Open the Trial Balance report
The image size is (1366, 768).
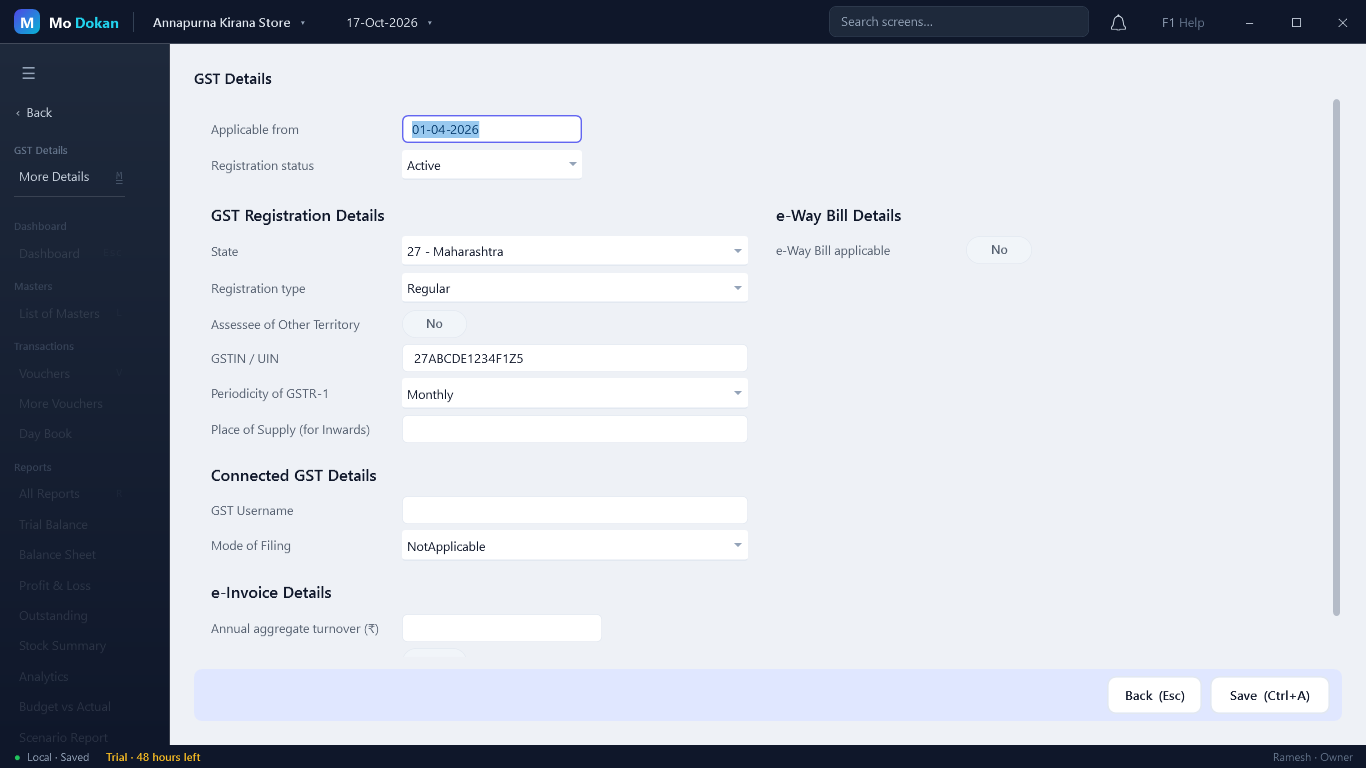pyautogui.click(x=53, y=524)
